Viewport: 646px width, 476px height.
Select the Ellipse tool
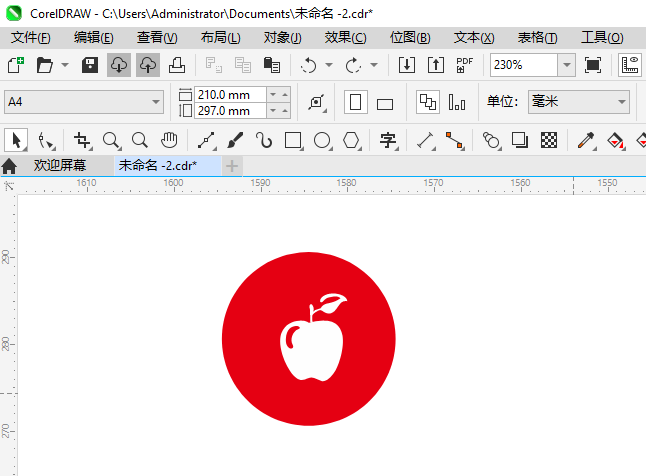(x=322, y=140)
